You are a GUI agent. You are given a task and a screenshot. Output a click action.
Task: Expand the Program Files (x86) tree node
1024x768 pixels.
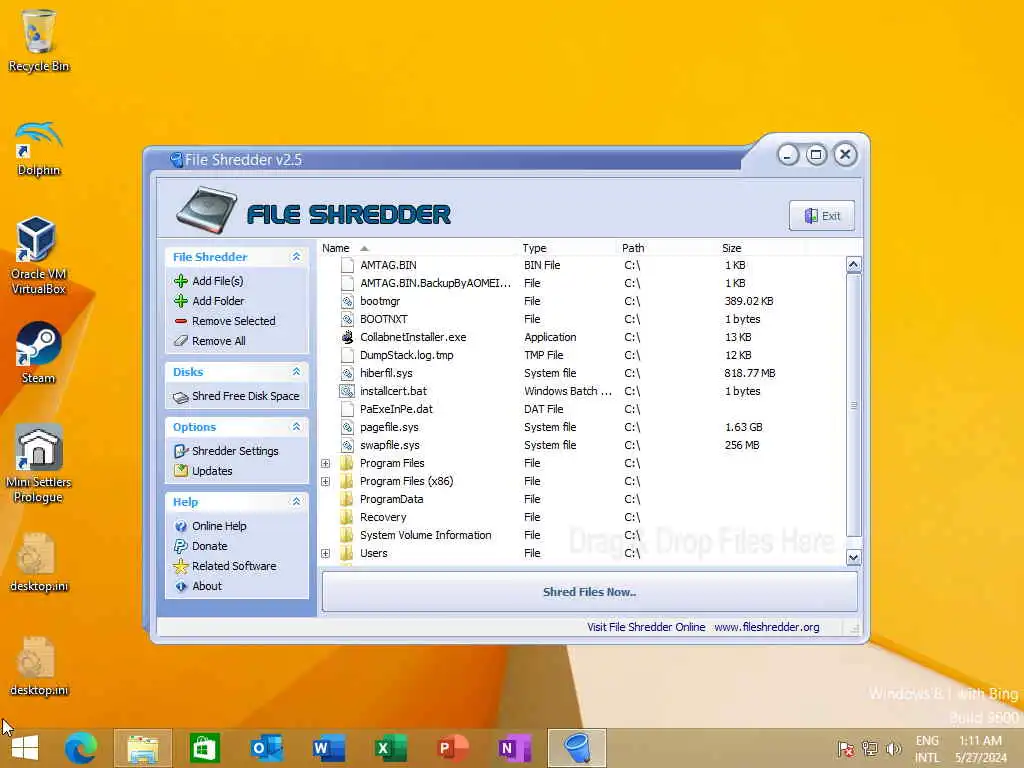coord(325,481)
